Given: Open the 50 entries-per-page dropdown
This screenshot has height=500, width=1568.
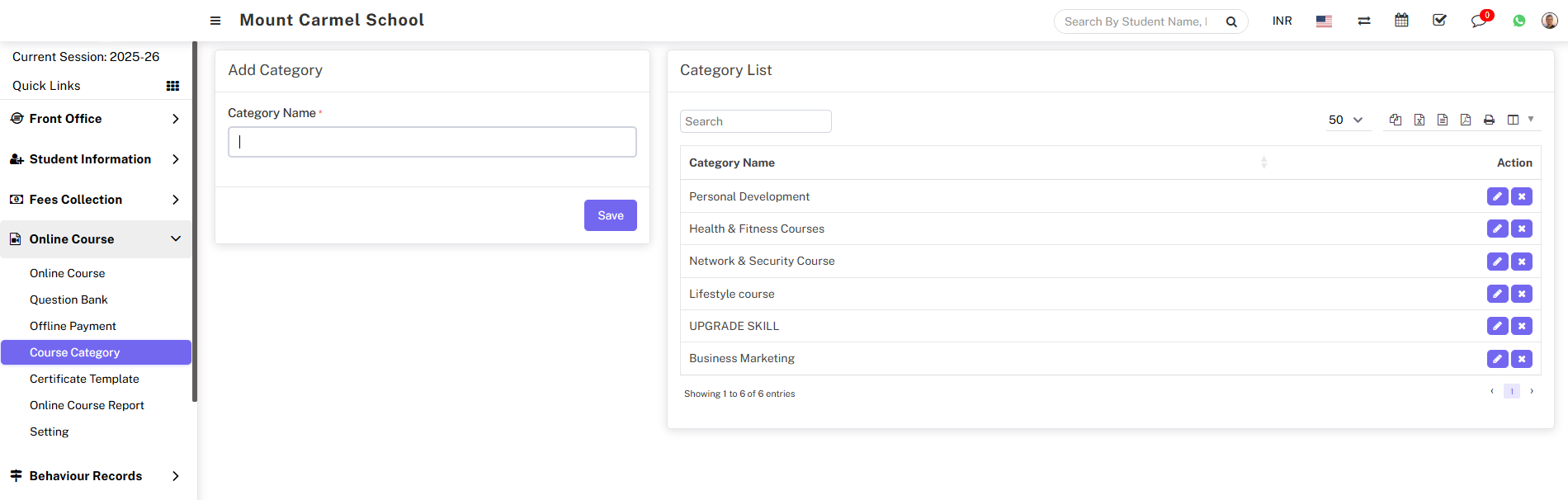Looking at the screenshot, I should point(1345,120).
